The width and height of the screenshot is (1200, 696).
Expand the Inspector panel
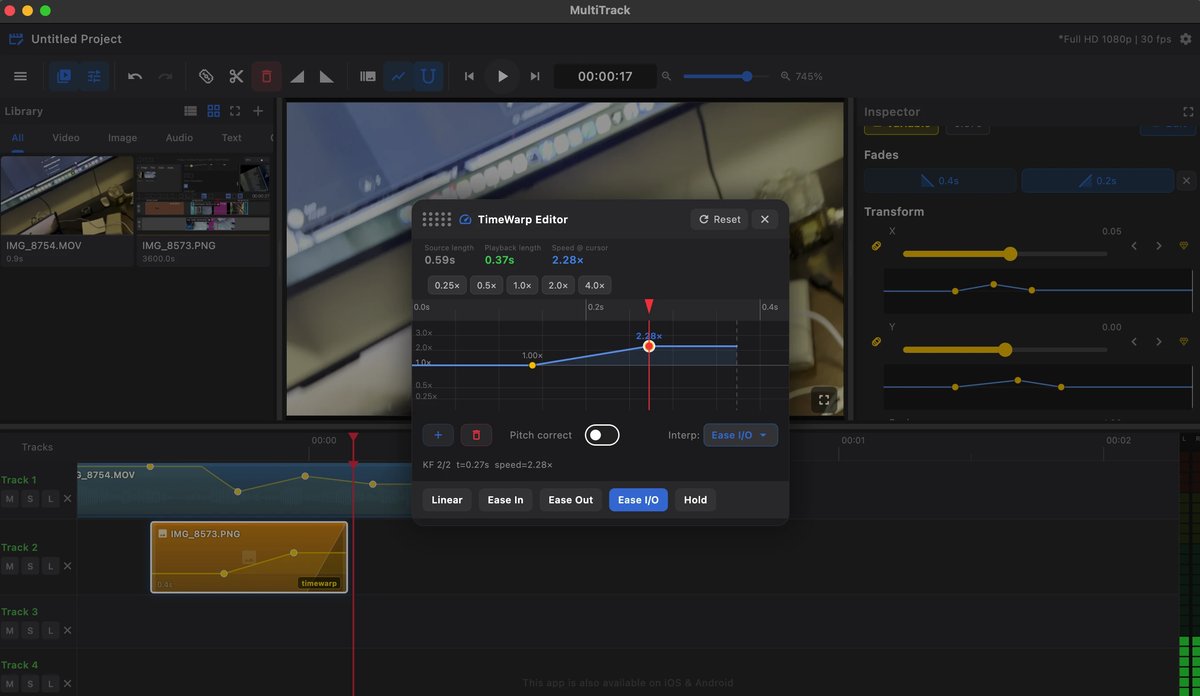tap(1188, 112)
